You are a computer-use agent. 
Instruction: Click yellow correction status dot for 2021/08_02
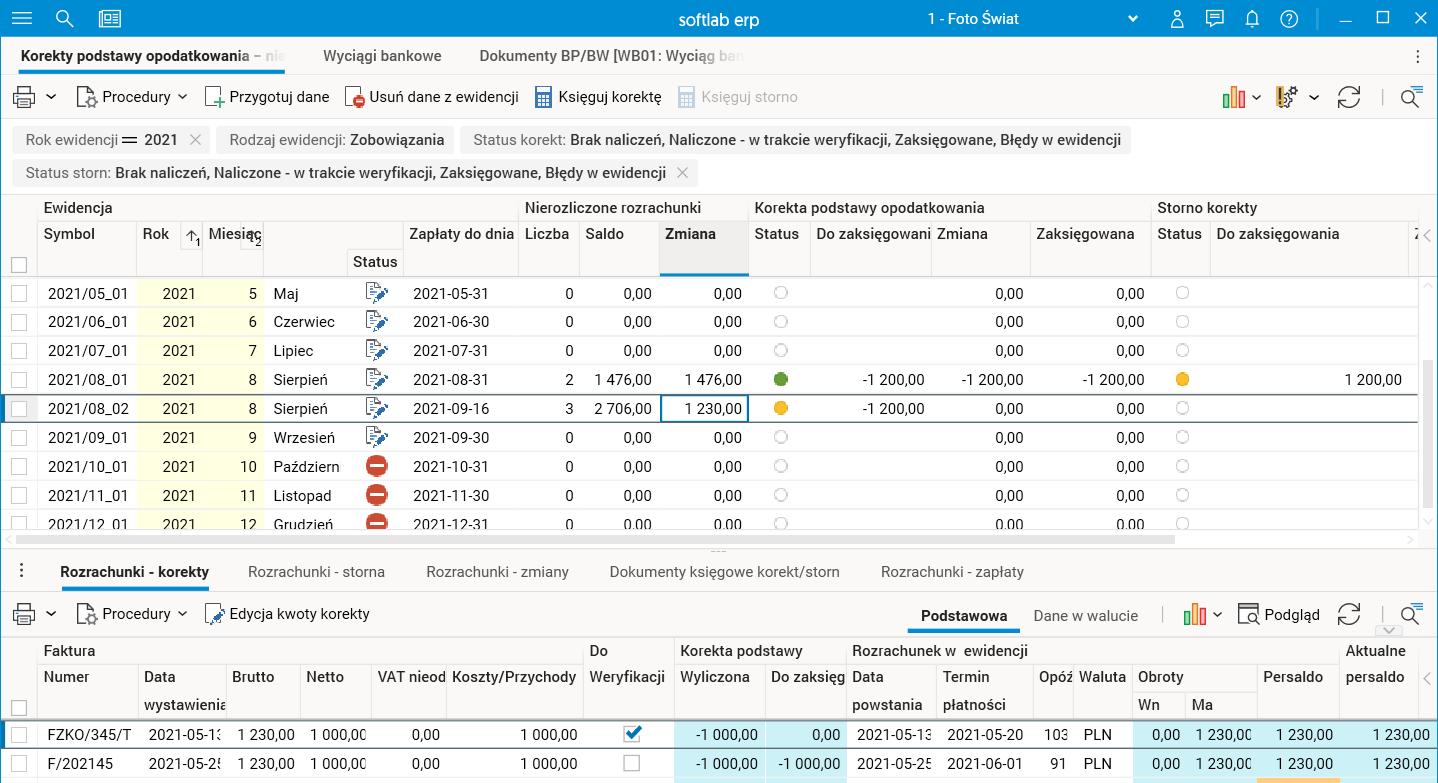(x=781, y=408)
